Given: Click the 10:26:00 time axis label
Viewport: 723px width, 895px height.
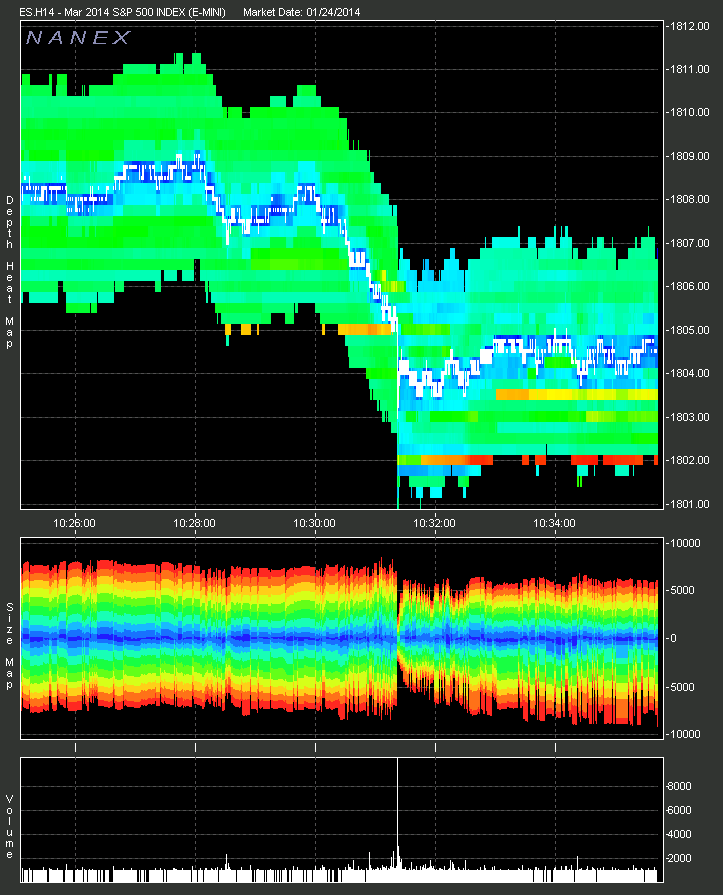Looking at the screenshot, I should coord(75,523).
